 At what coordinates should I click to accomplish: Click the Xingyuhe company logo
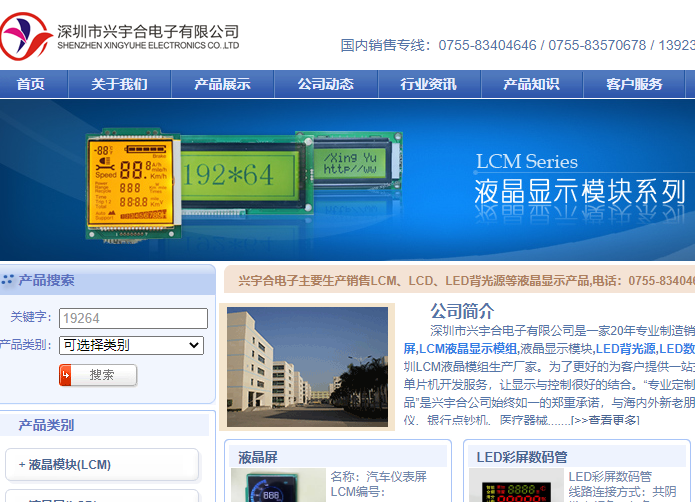[120, 37]
